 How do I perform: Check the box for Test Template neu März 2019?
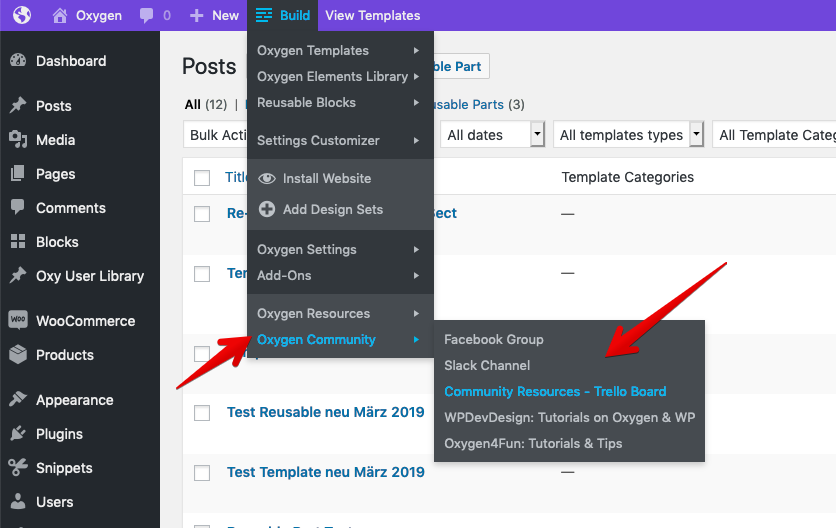[202, 473]
